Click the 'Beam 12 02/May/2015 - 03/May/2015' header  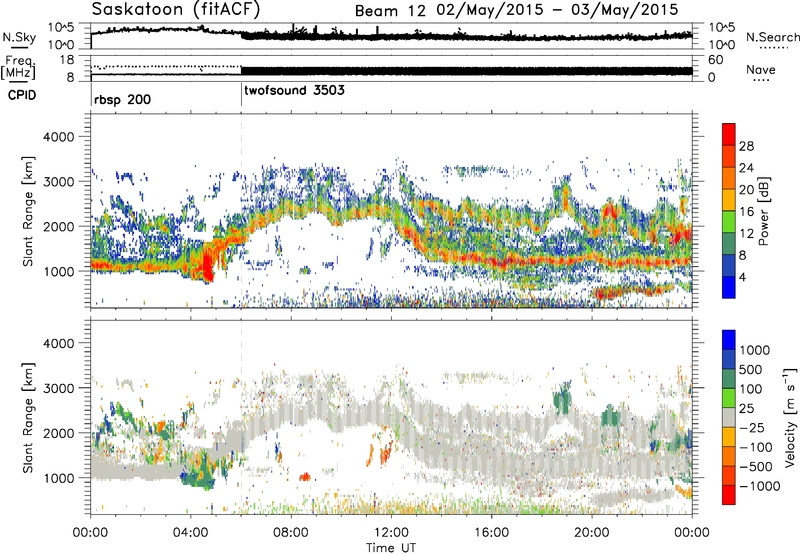pyautogui.click(x=516, y=10)
